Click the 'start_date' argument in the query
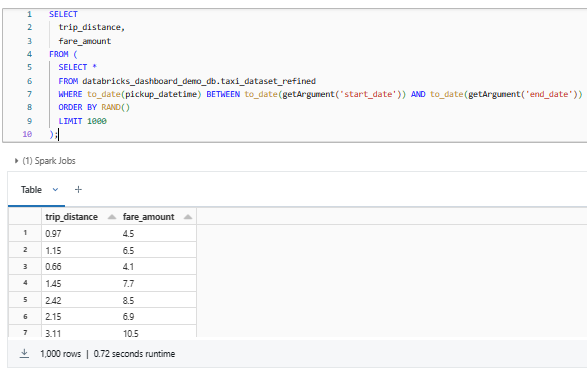Viewport: 587px width, 371px height. tap(369, 94)
